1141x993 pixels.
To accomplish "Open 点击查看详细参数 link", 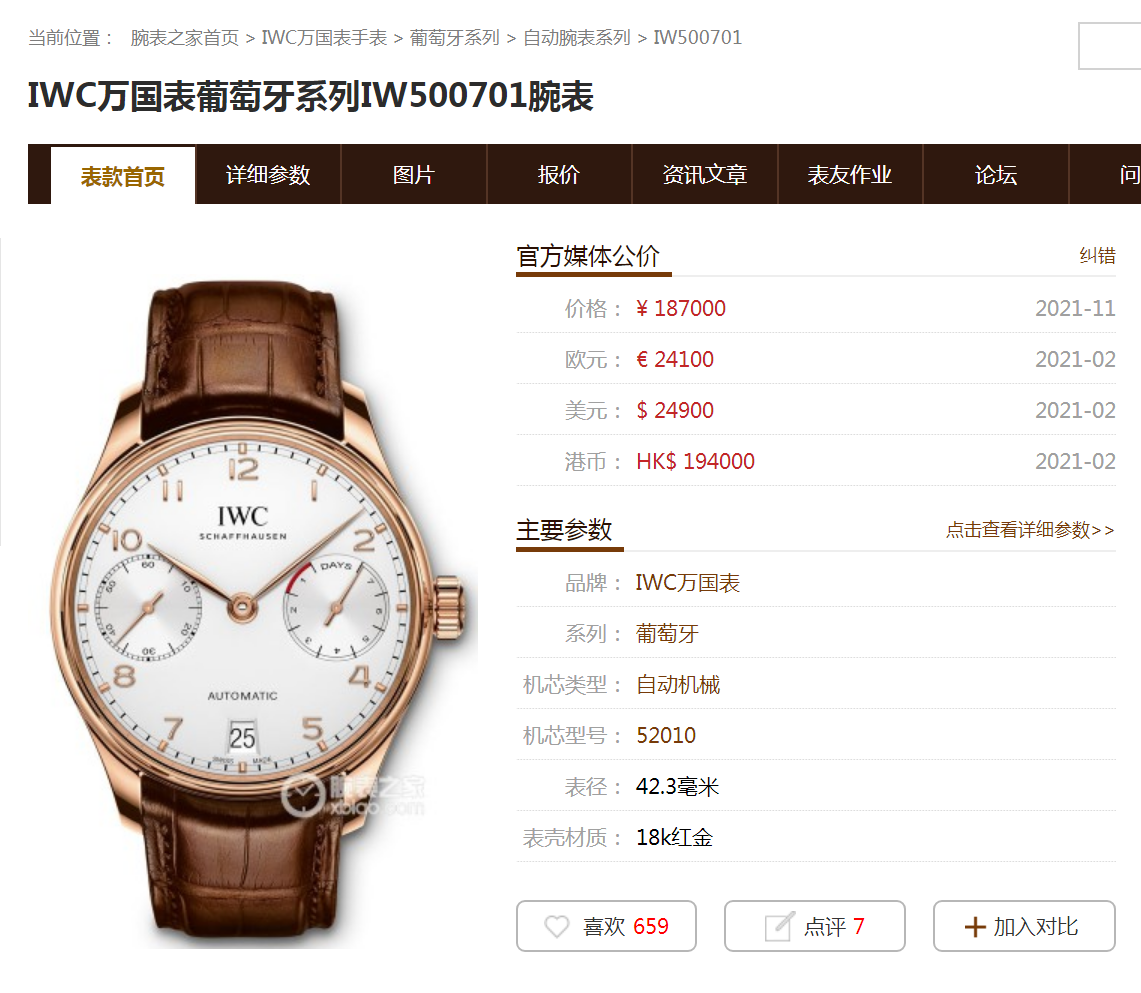I will (1030, 530).
